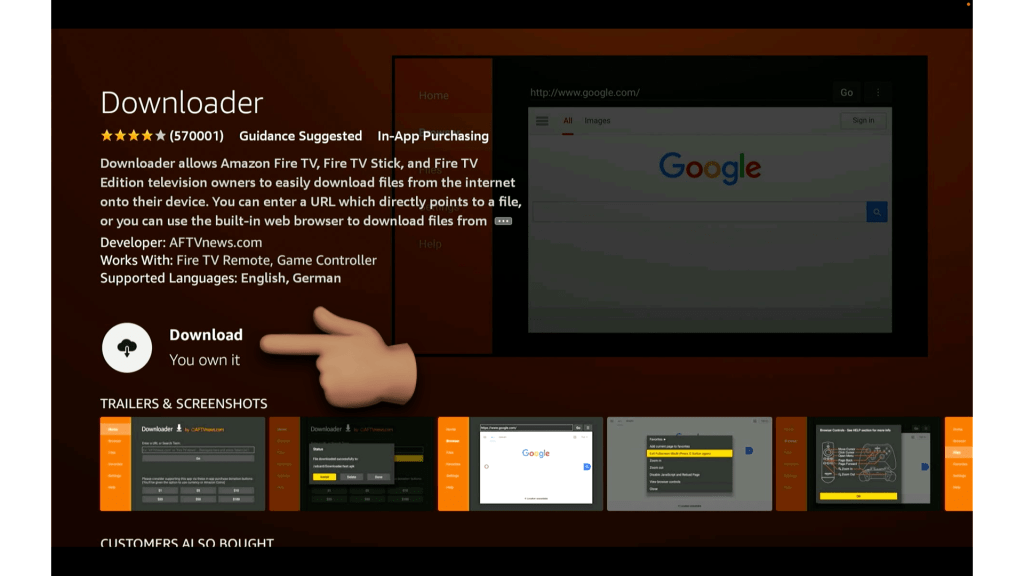Open the three-dot menu beside Go
Image resolution: width=1024 pixels, height=576 pixels.
point(878,93)
